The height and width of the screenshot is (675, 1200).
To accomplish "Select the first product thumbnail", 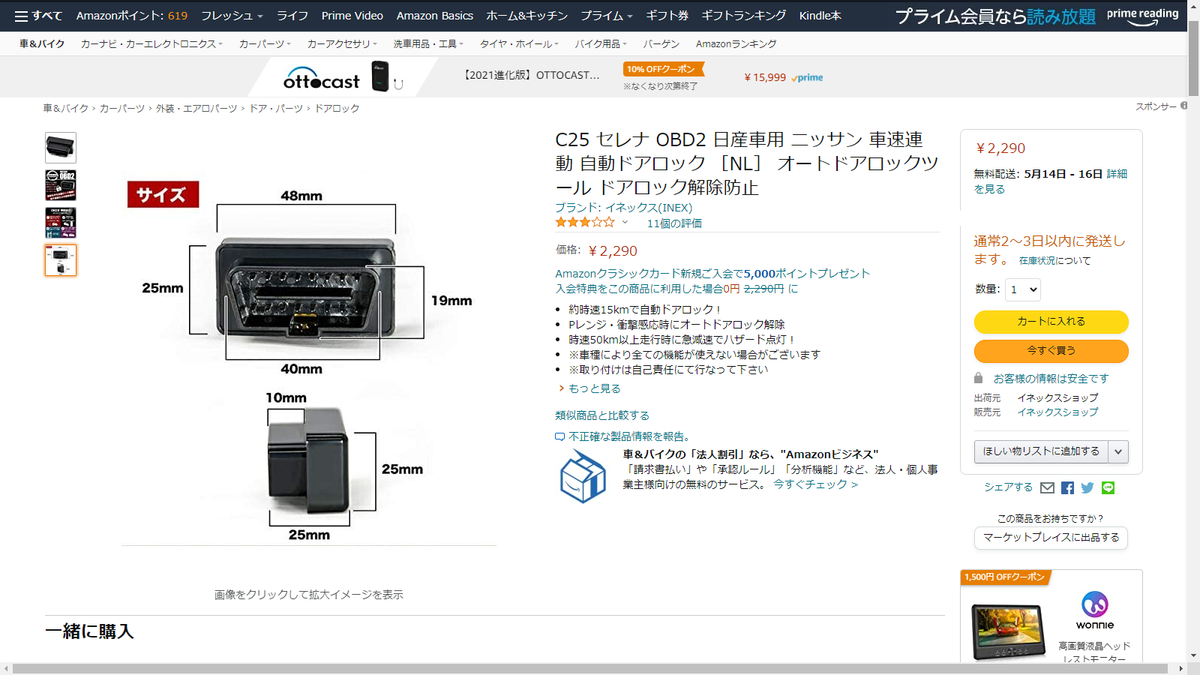I will point(61,148).
